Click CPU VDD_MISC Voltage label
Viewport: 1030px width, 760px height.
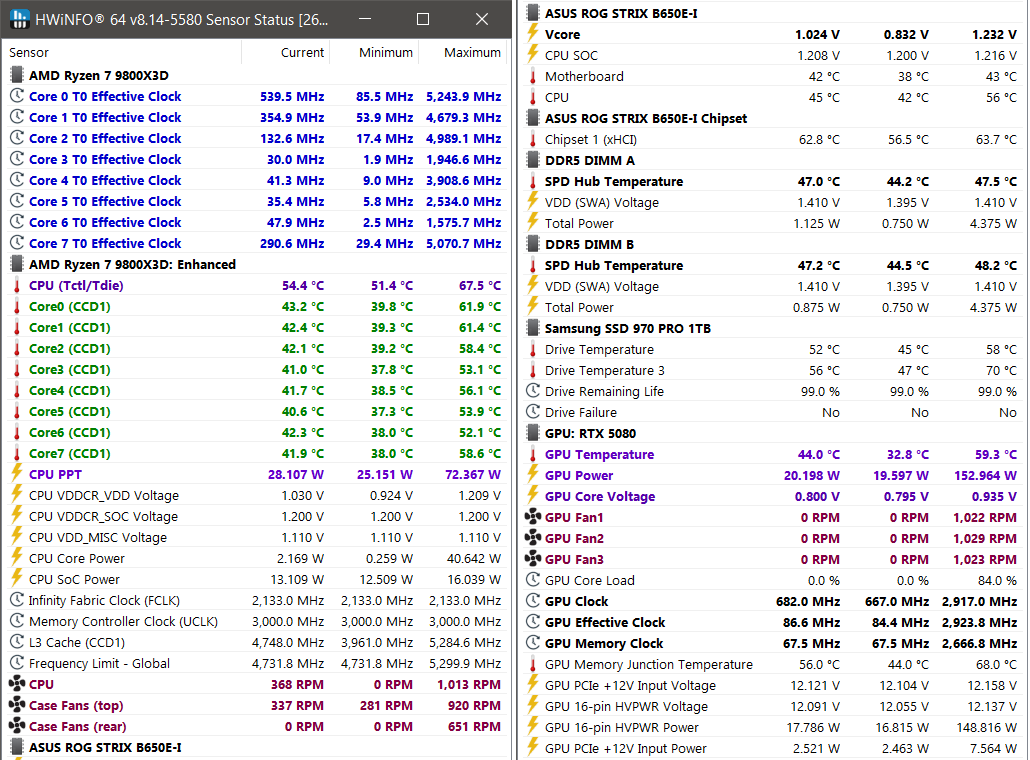(x=98, y=537)
